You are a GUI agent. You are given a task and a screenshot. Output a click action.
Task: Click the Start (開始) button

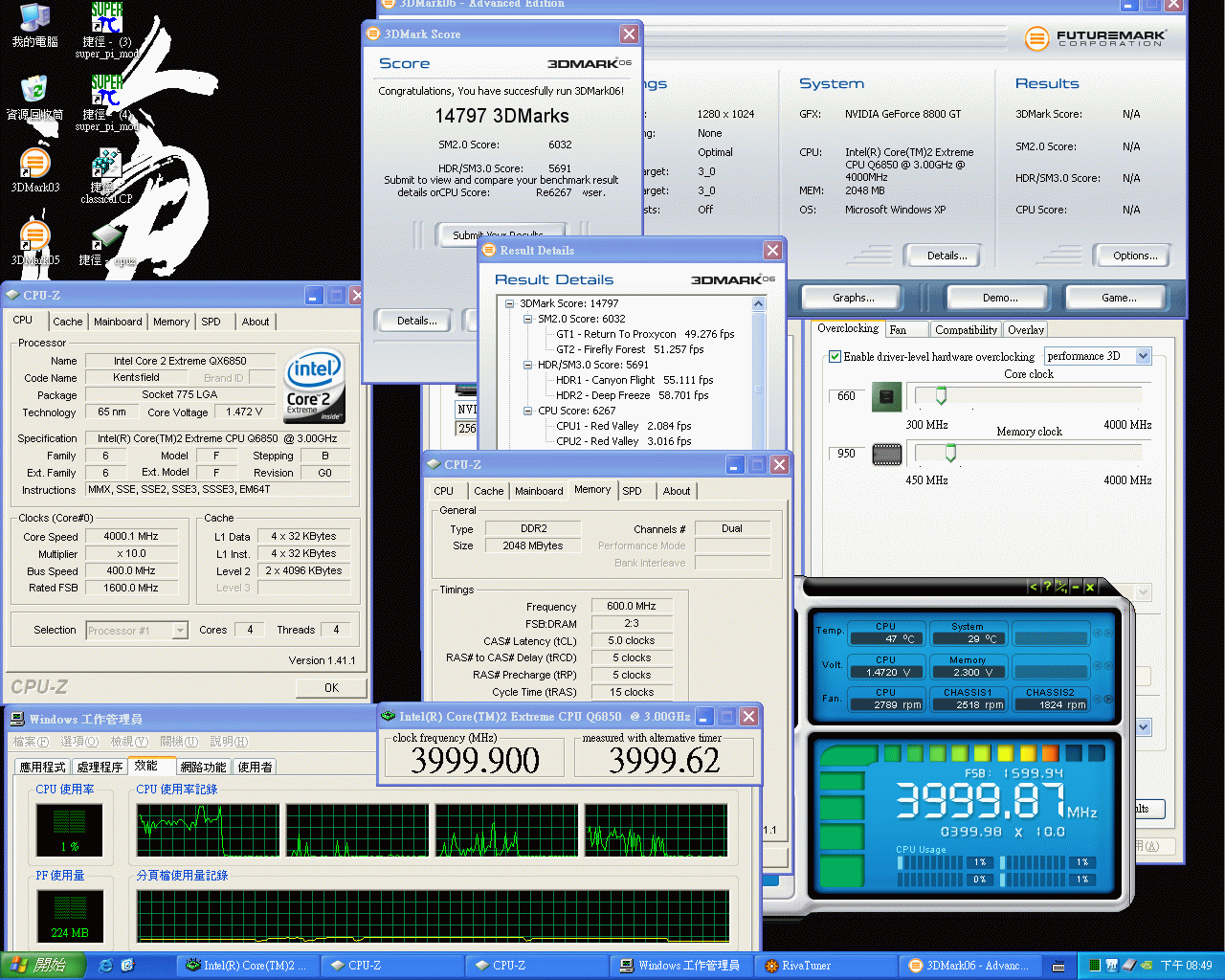(43, 966)
